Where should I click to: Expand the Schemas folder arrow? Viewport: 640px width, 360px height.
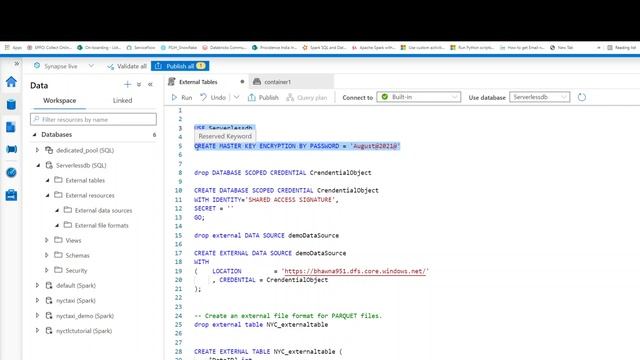pyautogui.click(x=47, y=255)
